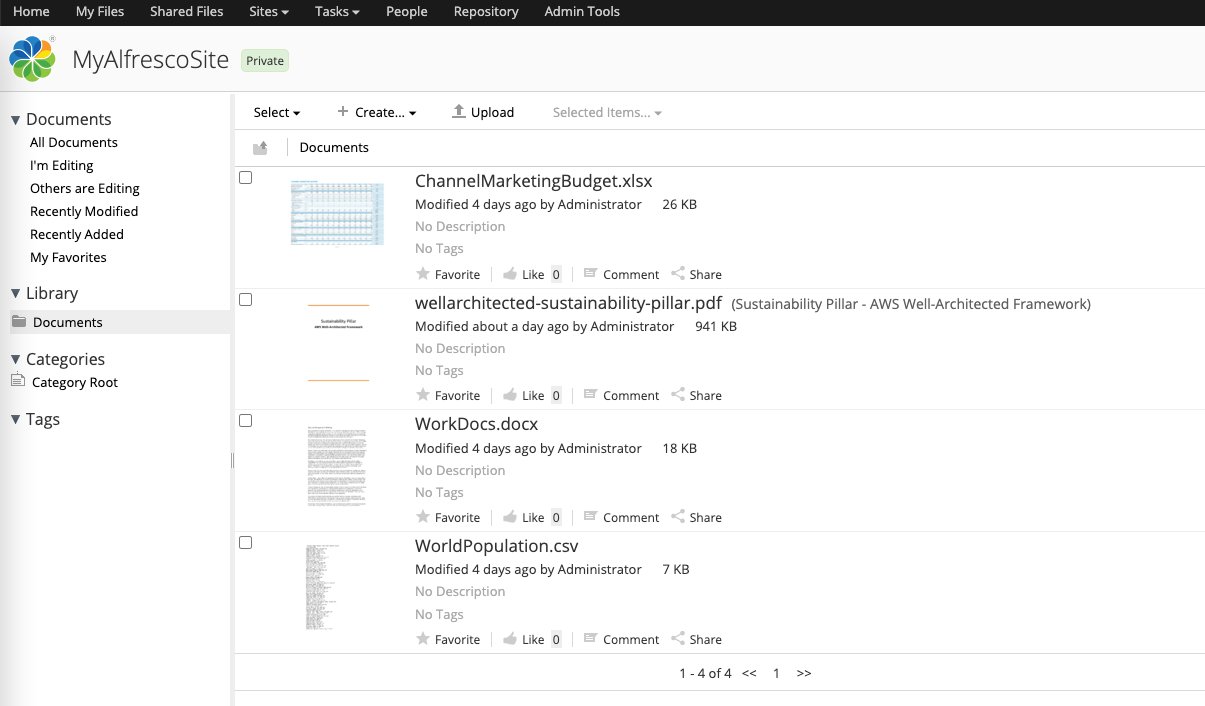
Task: Open the Recently Modified filter link
Action: click(x=84, y=211)
